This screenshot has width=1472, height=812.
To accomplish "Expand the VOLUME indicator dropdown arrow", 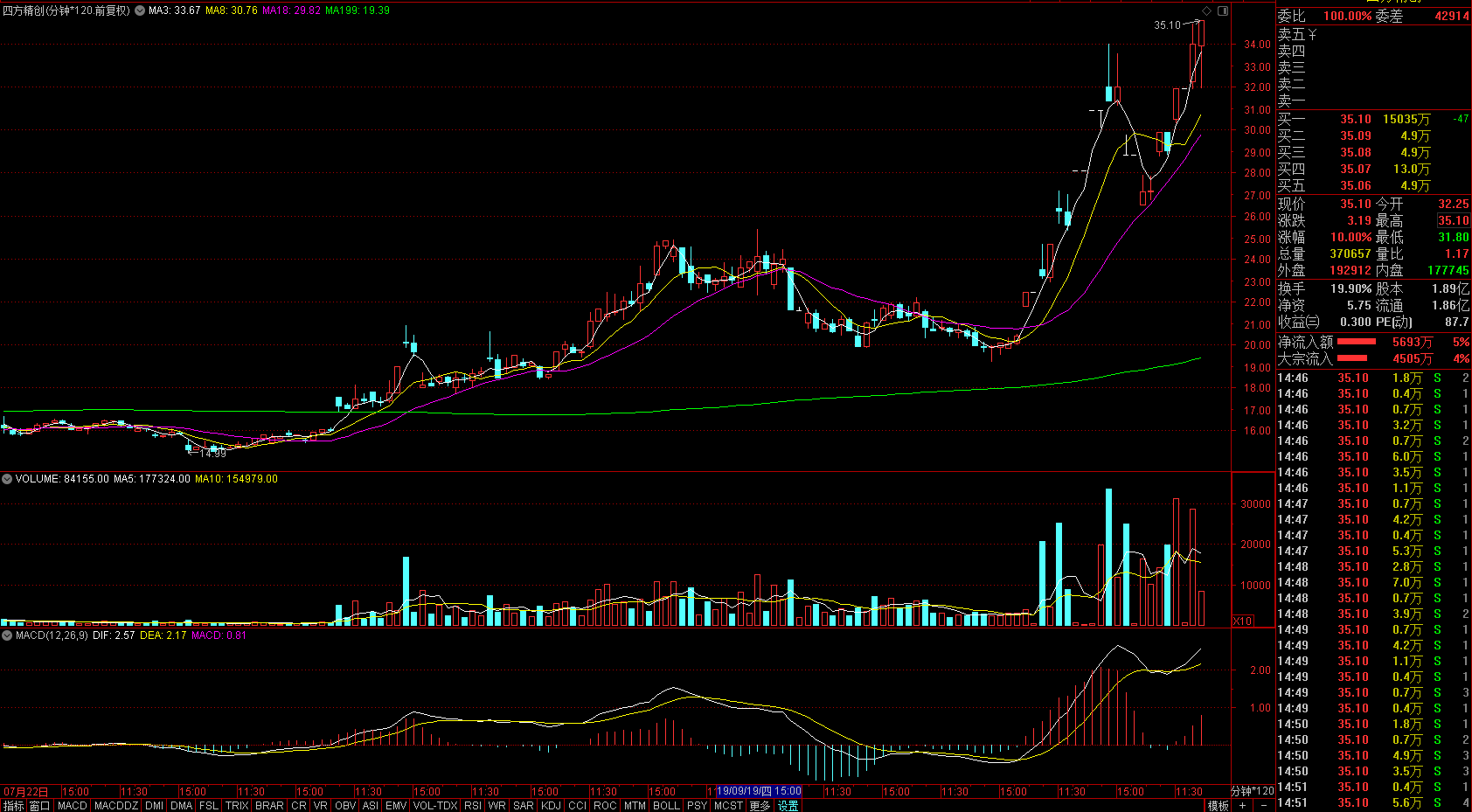I will pos(7,479).
